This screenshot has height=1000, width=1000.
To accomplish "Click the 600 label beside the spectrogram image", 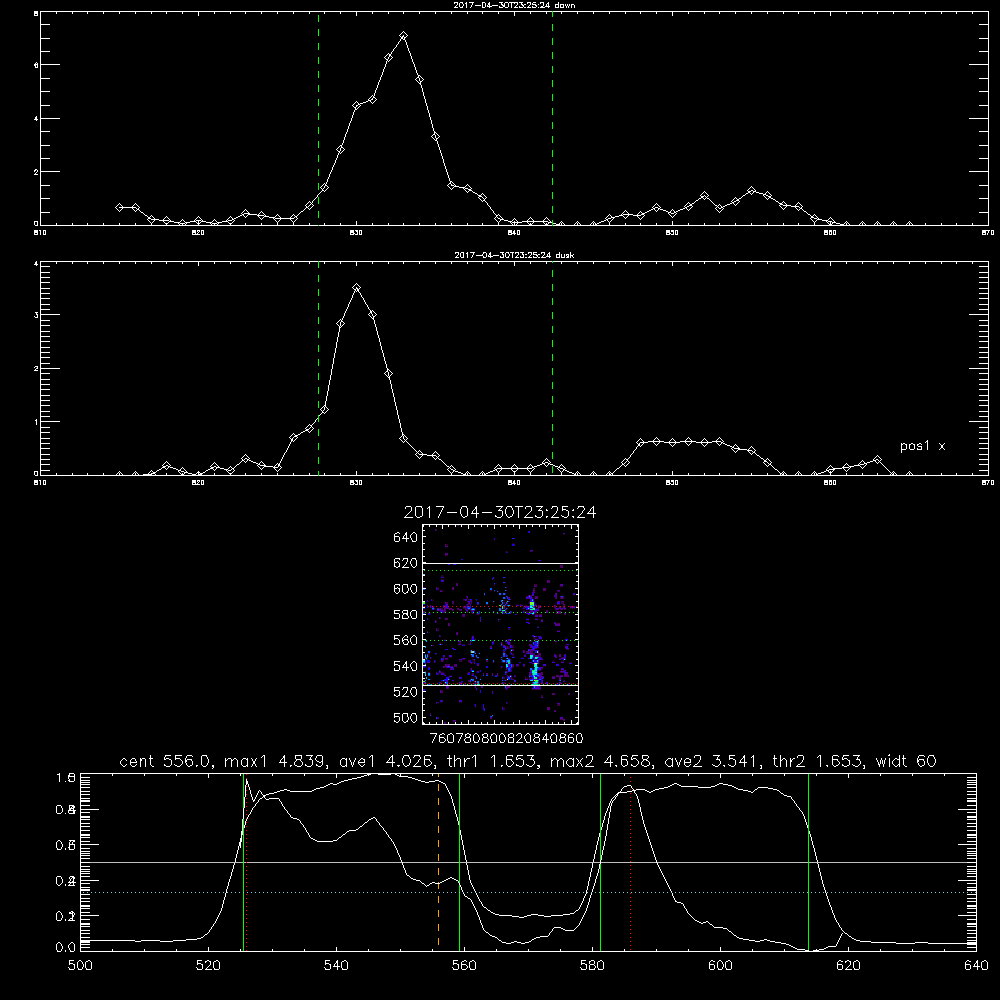I will pos(406,589).
